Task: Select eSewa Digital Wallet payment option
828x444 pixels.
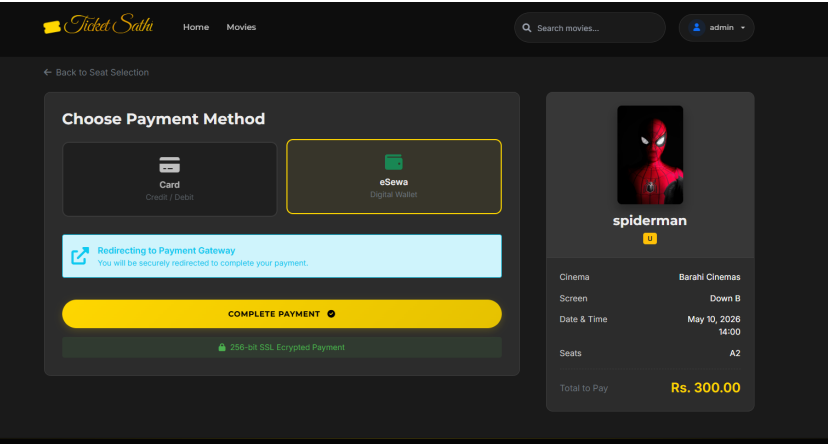Action: point(393,176)
